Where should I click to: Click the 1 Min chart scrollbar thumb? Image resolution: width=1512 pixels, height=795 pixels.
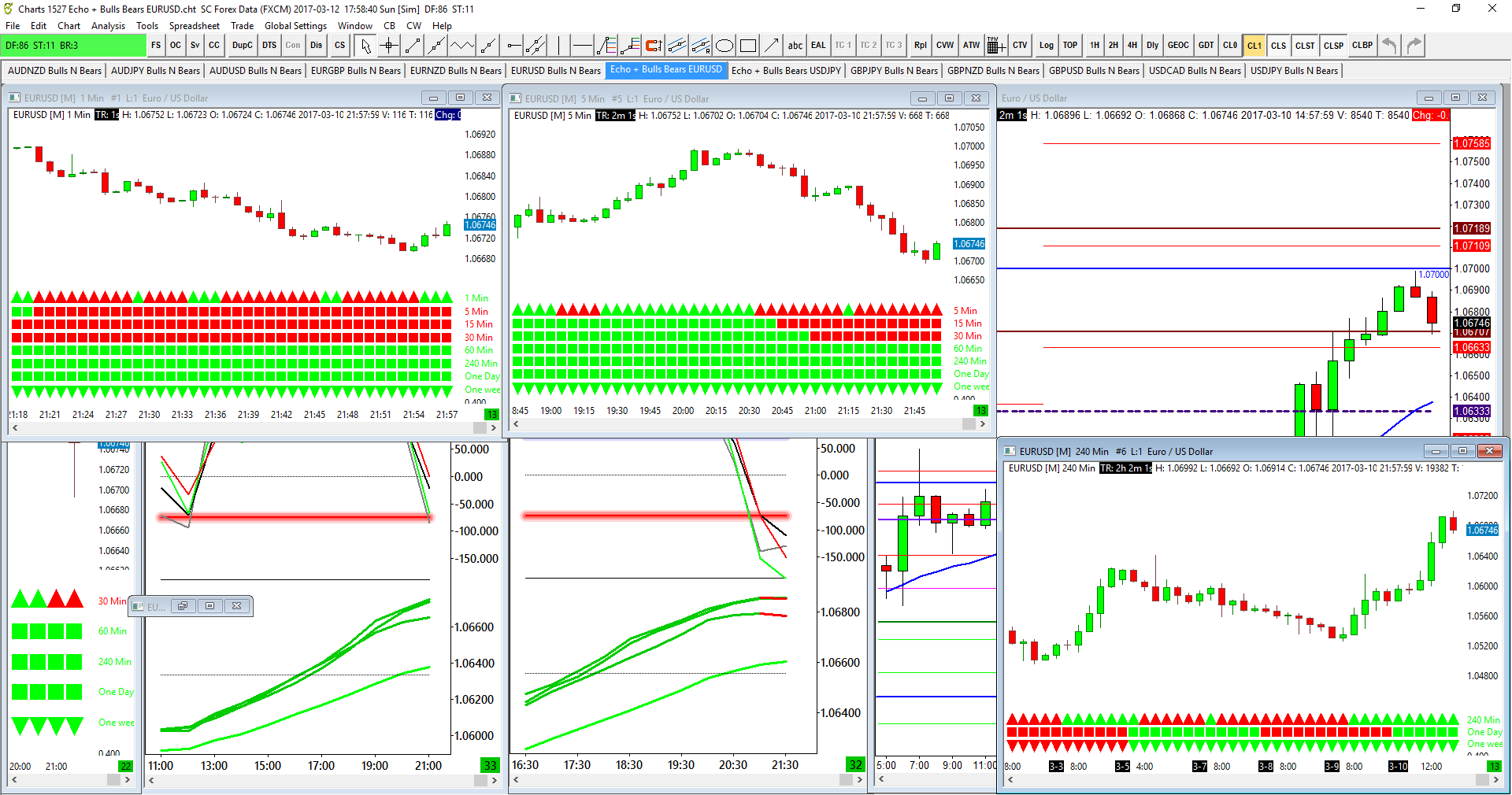coord(480,427)
